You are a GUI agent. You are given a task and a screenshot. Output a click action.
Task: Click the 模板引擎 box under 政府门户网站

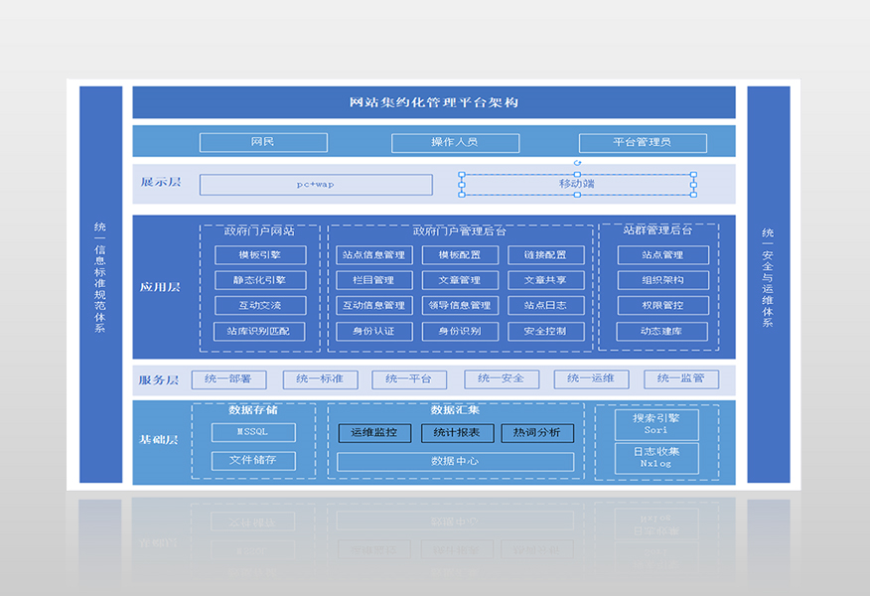(260, 255)
